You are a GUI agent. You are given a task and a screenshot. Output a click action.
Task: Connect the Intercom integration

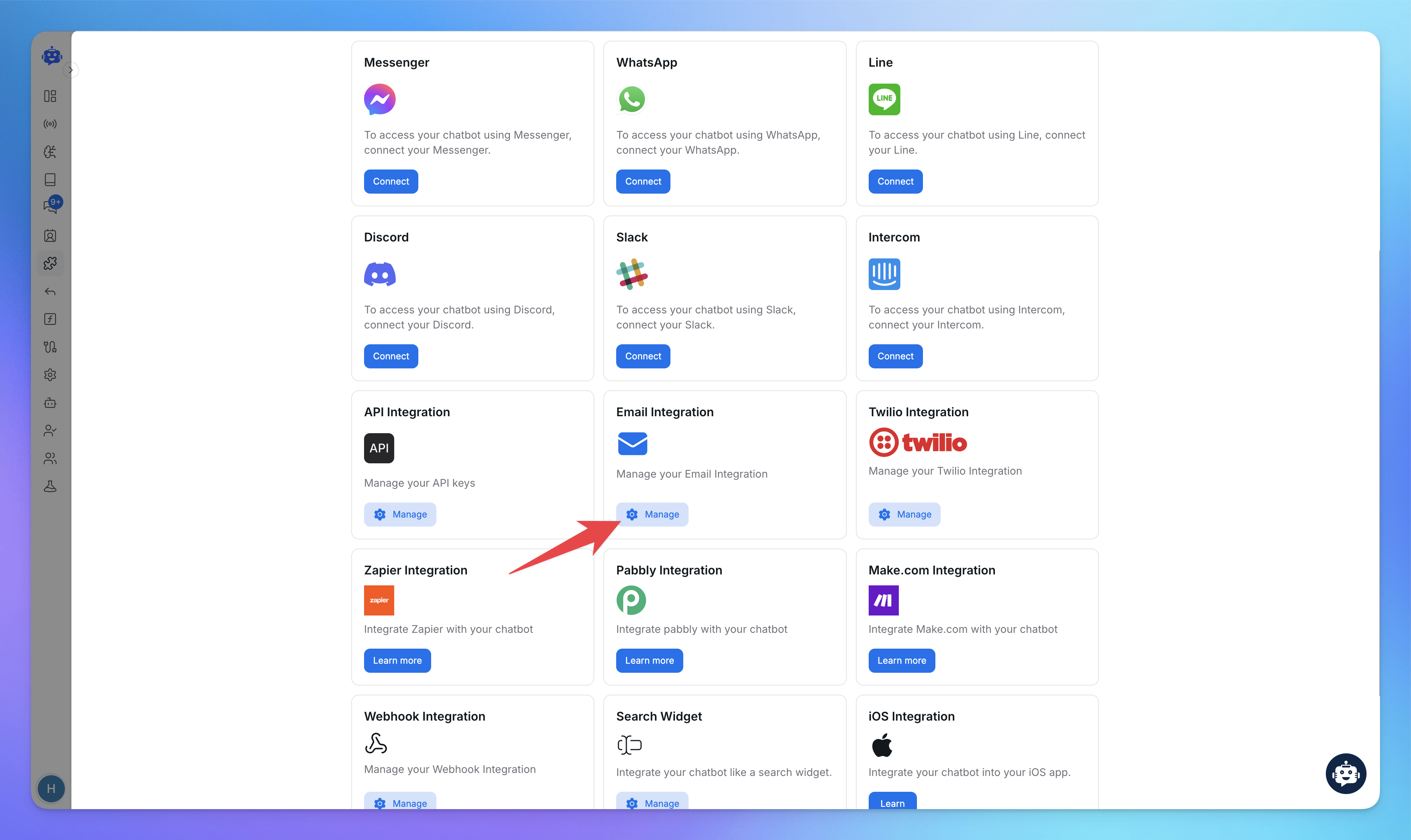[895, 357]
